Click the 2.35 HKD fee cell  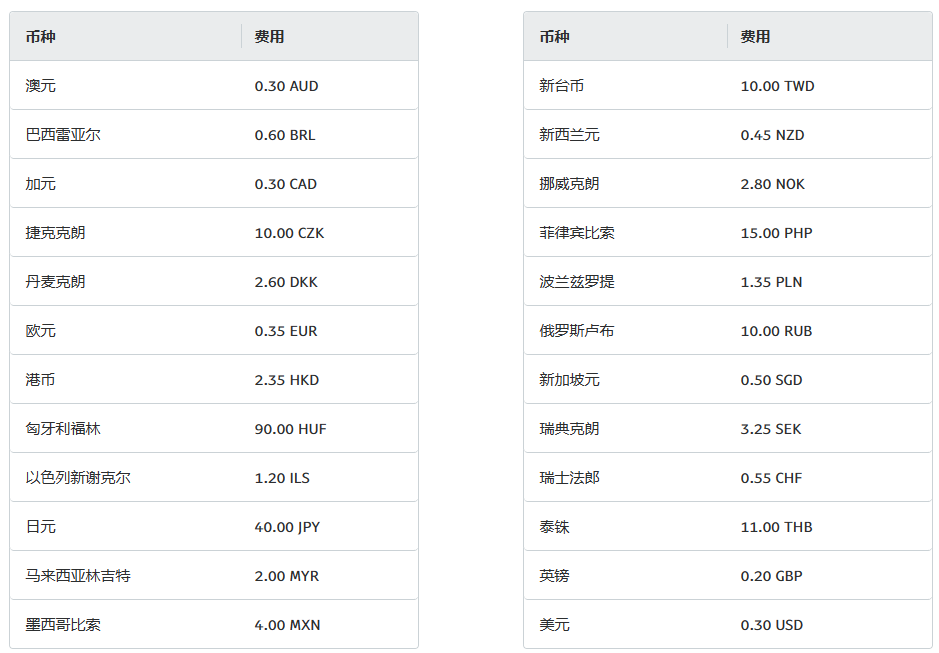[x=287, y=380]
